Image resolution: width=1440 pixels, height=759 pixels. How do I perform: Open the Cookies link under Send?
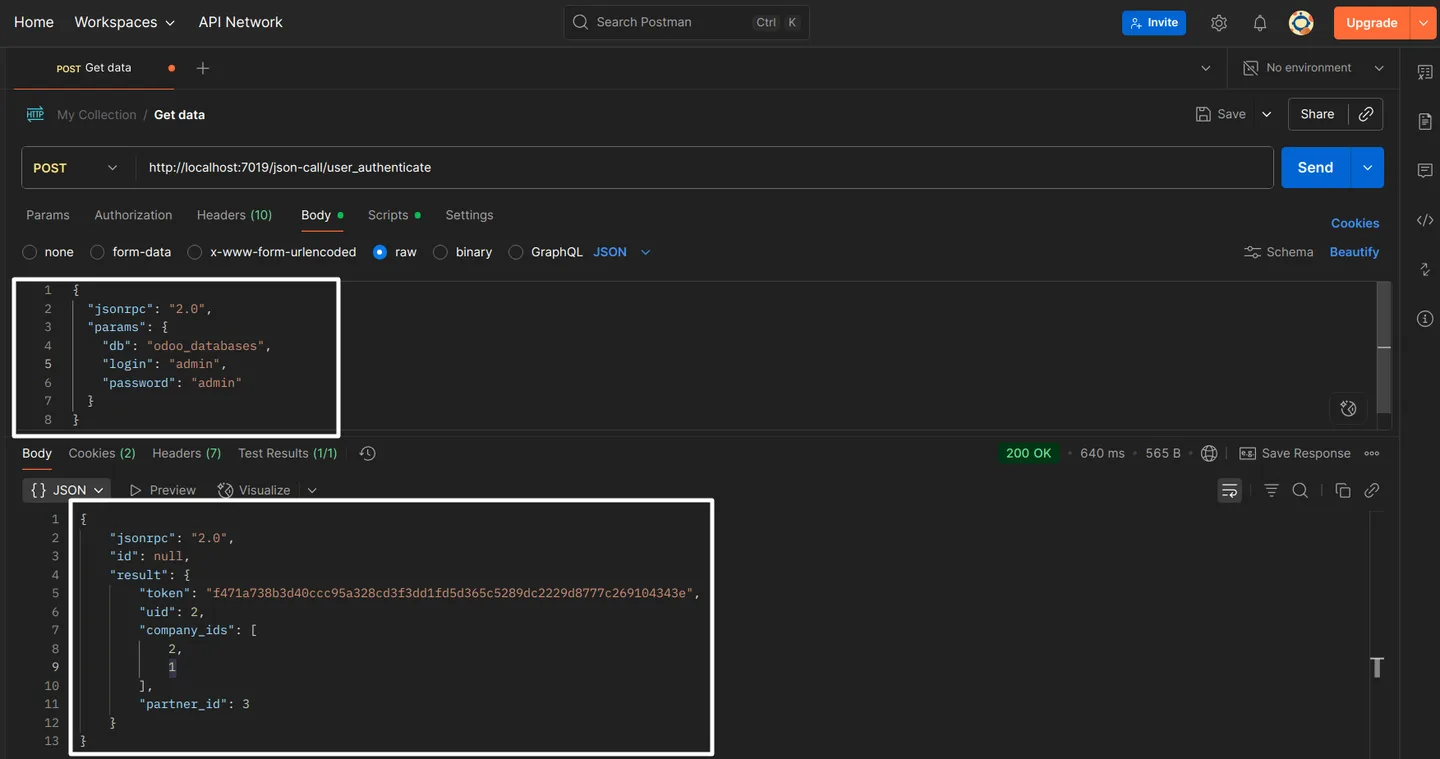[x=1355, y=223]
